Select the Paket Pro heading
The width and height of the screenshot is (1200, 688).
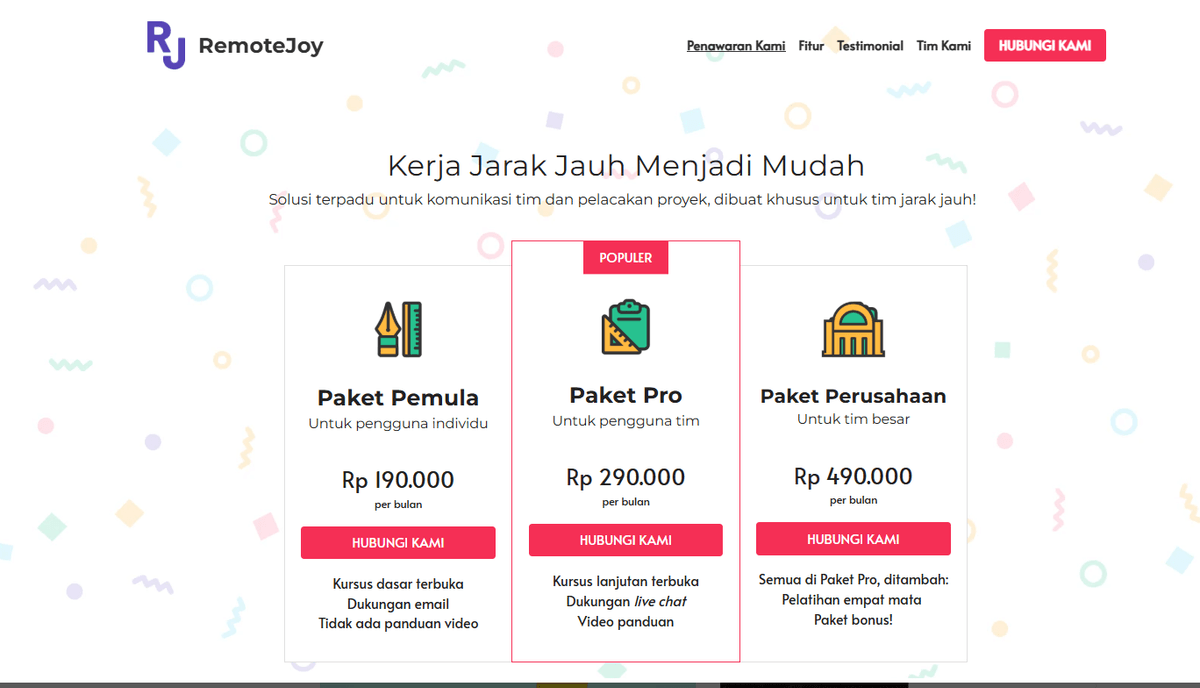tap(625, 395)
